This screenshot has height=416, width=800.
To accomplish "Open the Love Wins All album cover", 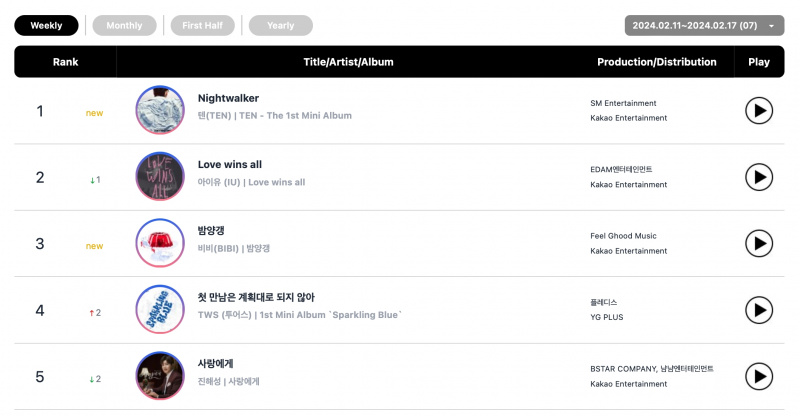I will 160,177.
